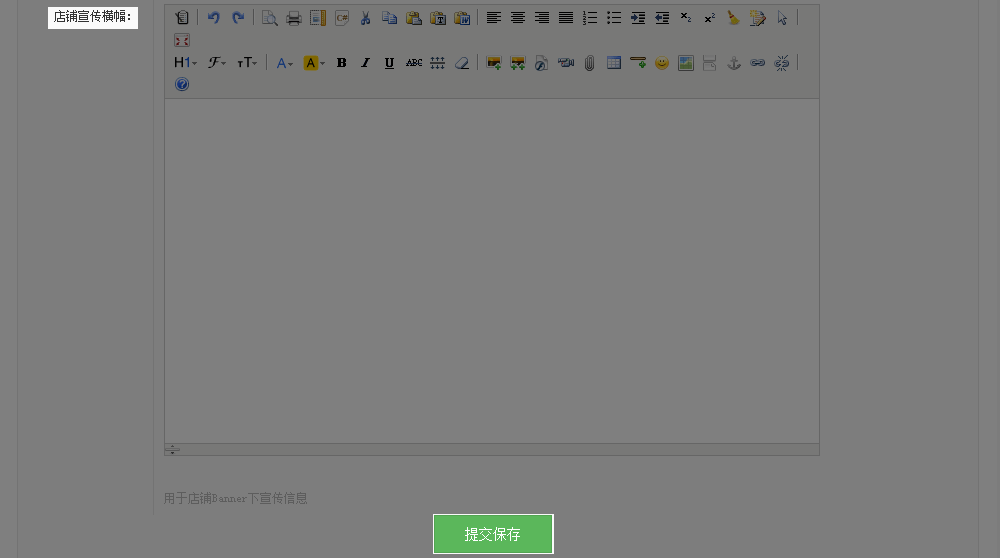
Task: Click the paperclip attachment icon
Action: [590, 63]
